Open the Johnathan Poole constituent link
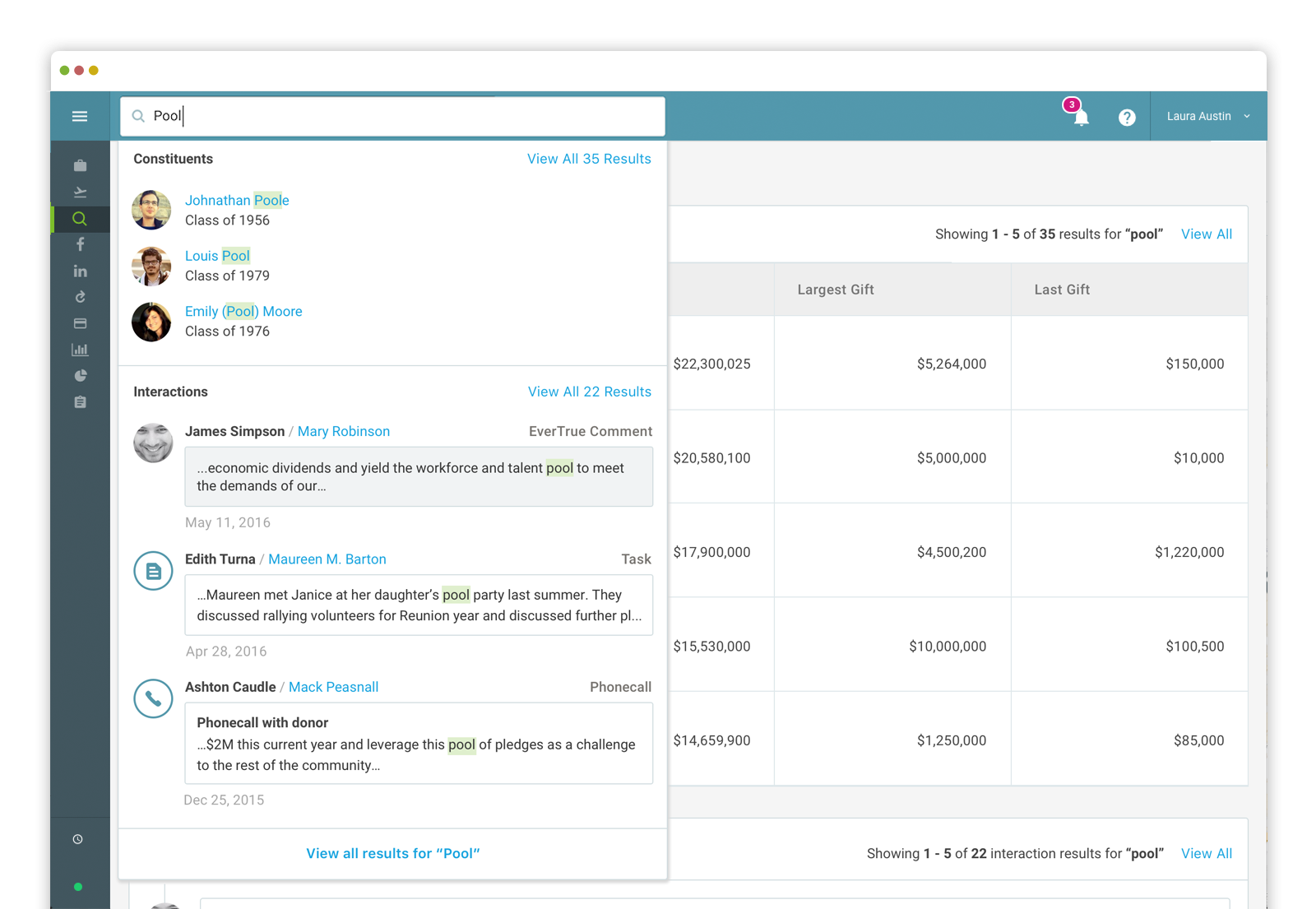 pos(237,200)
